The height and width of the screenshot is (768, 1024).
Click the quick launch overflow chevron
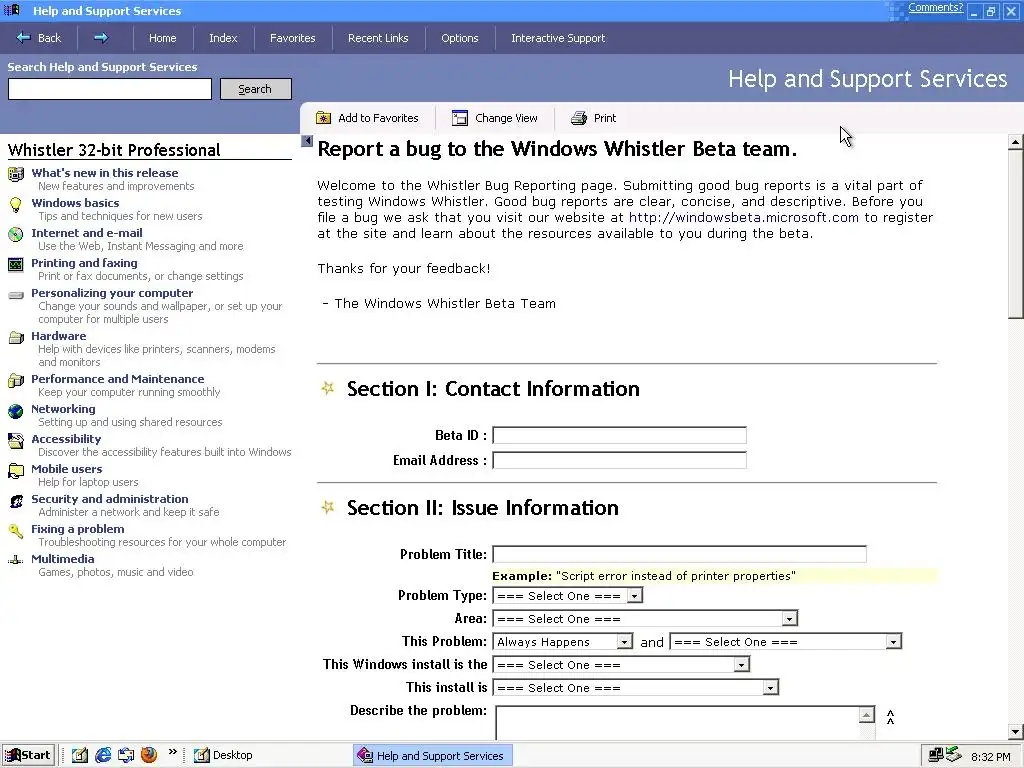(x=172, y=752)
